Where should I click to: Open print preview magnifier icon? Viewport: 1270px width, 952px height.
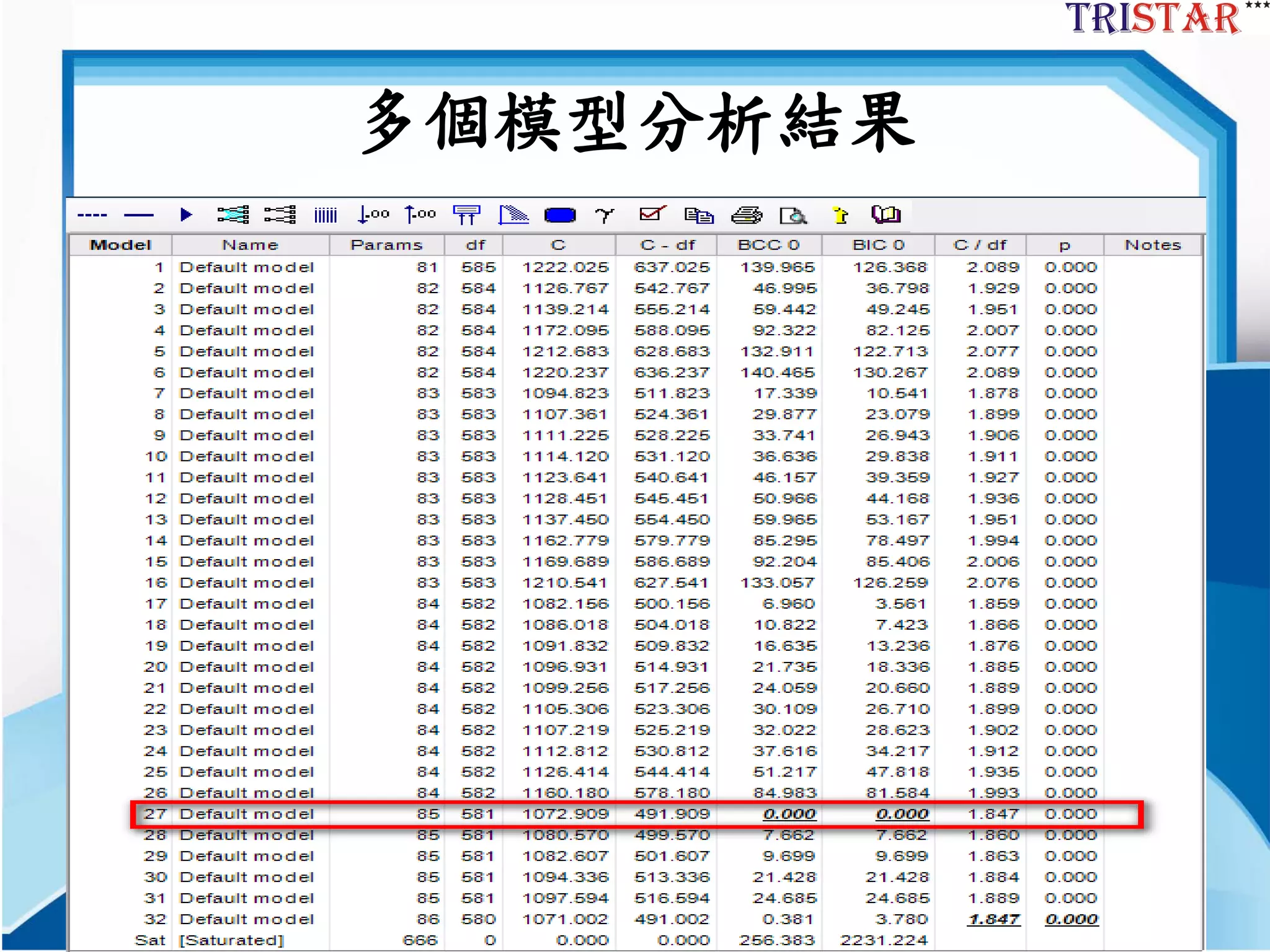click(793, 216)
